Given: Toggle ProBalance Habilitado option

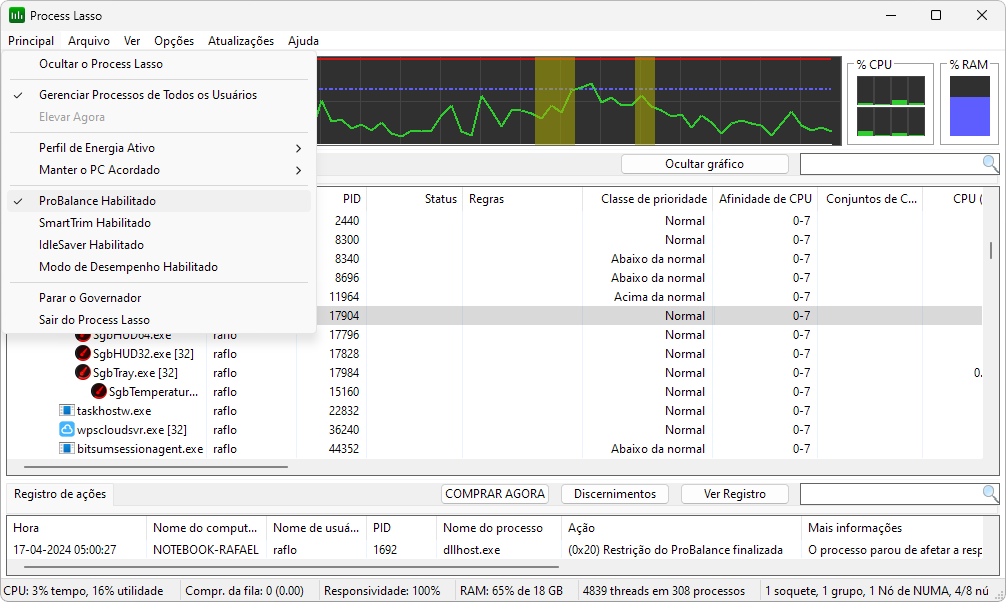Looking at the screenshot, I should (159, 201).
